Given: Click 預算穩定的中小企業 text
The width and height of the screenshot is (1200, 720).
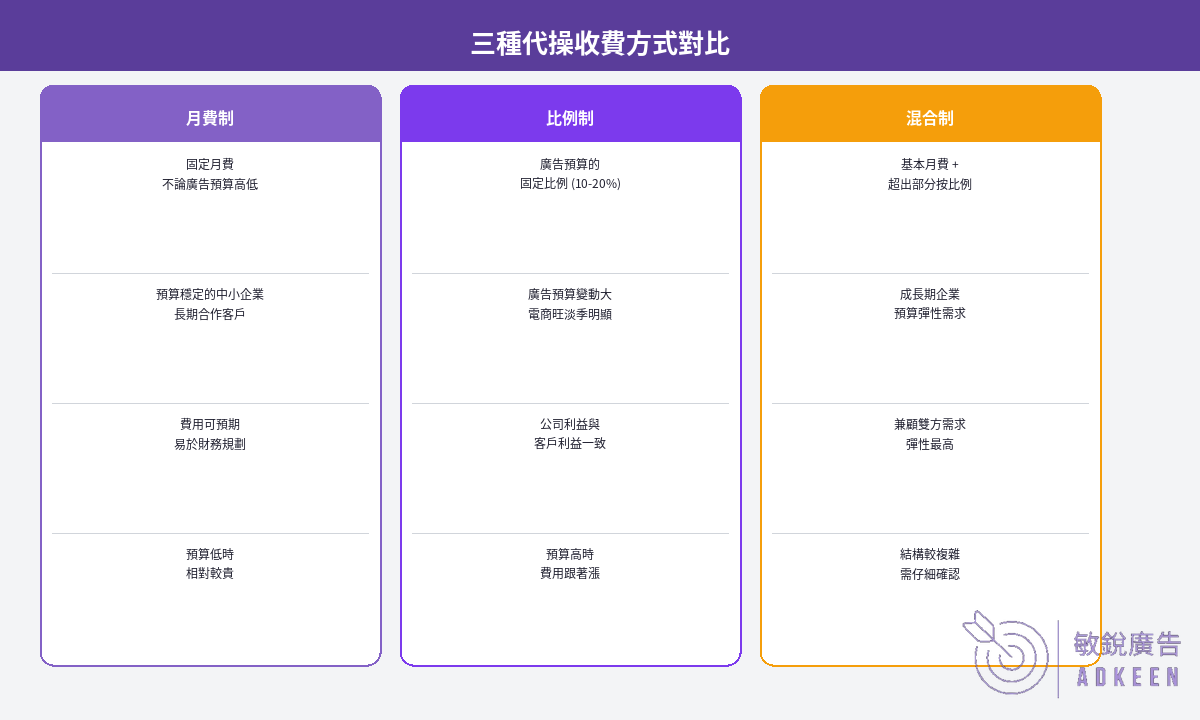Looking at the screenshot, I should (210, 294).
